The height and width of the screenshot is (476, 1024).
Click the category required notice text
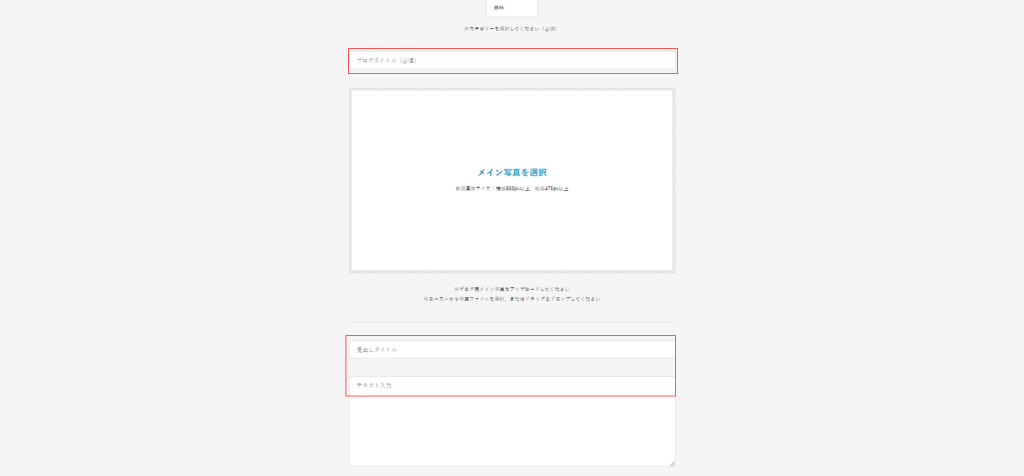[x=510, y=28]
